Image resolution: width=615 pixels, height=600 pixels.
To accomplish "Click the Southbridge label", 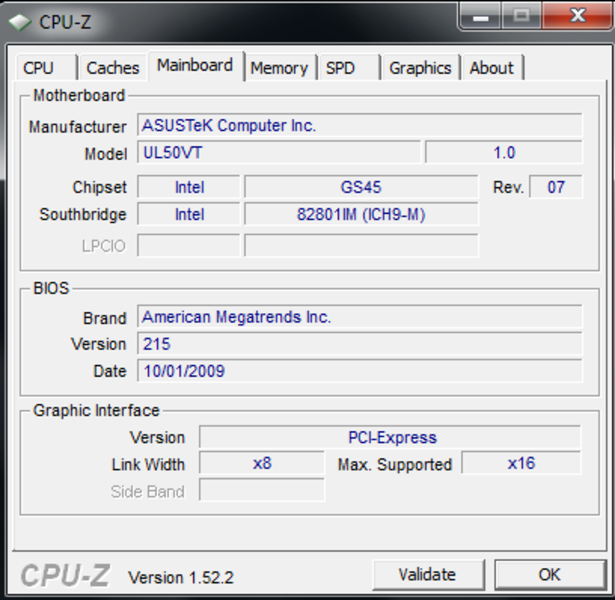I will click(x=83, y=215).
